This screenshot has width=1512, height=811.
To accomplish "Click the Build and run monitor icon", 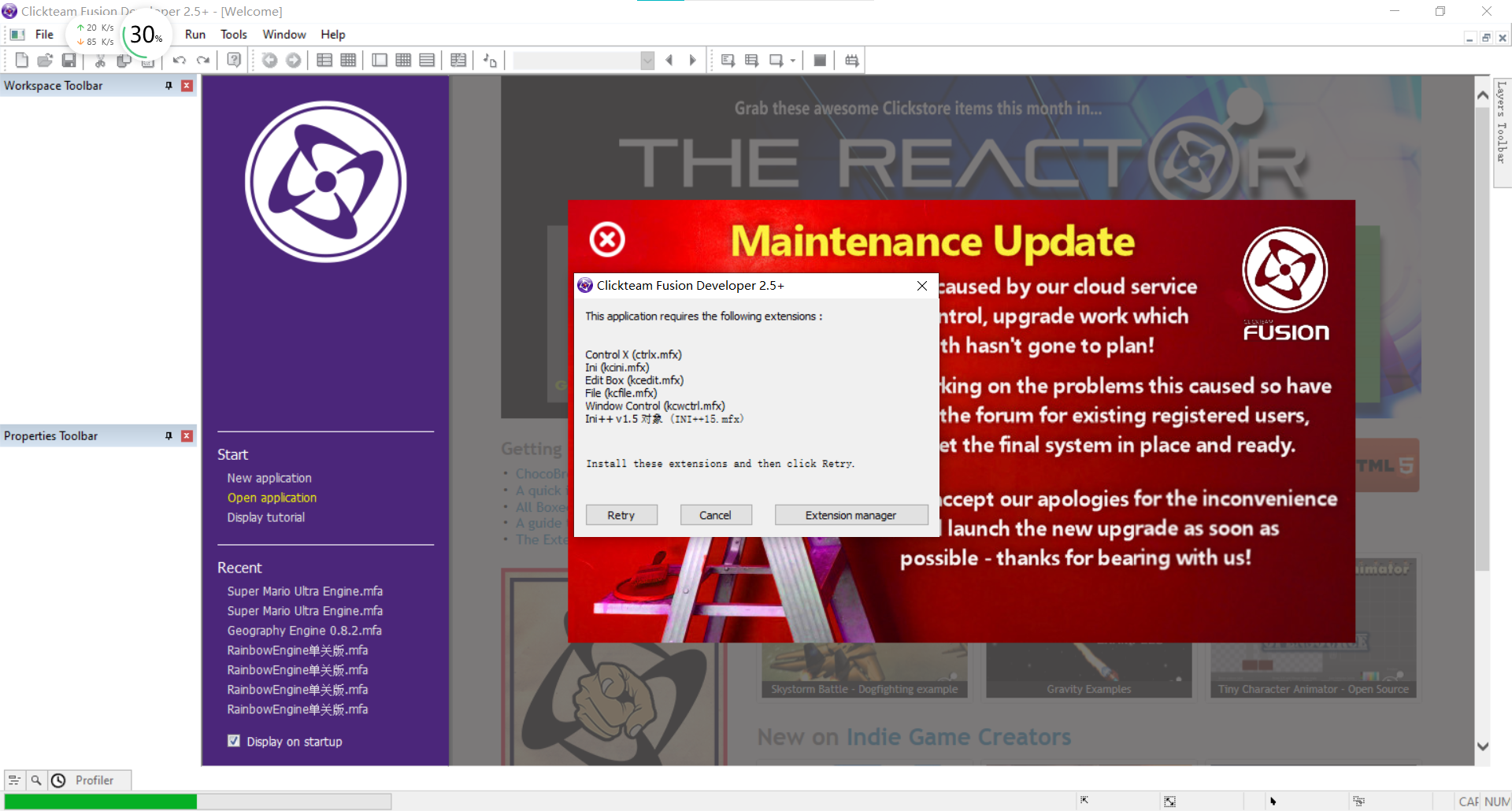I will tap(851, 61).
